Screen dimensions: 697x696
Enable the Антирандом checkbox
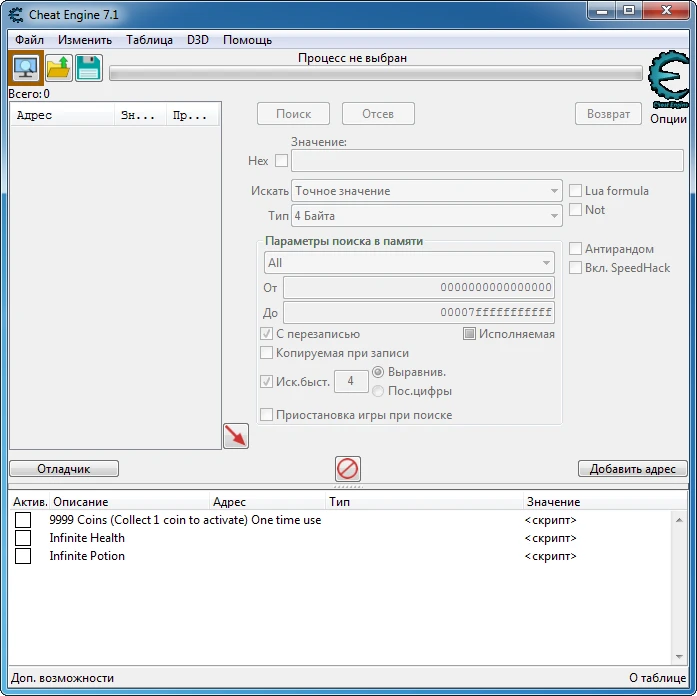(x=575, y=248)
